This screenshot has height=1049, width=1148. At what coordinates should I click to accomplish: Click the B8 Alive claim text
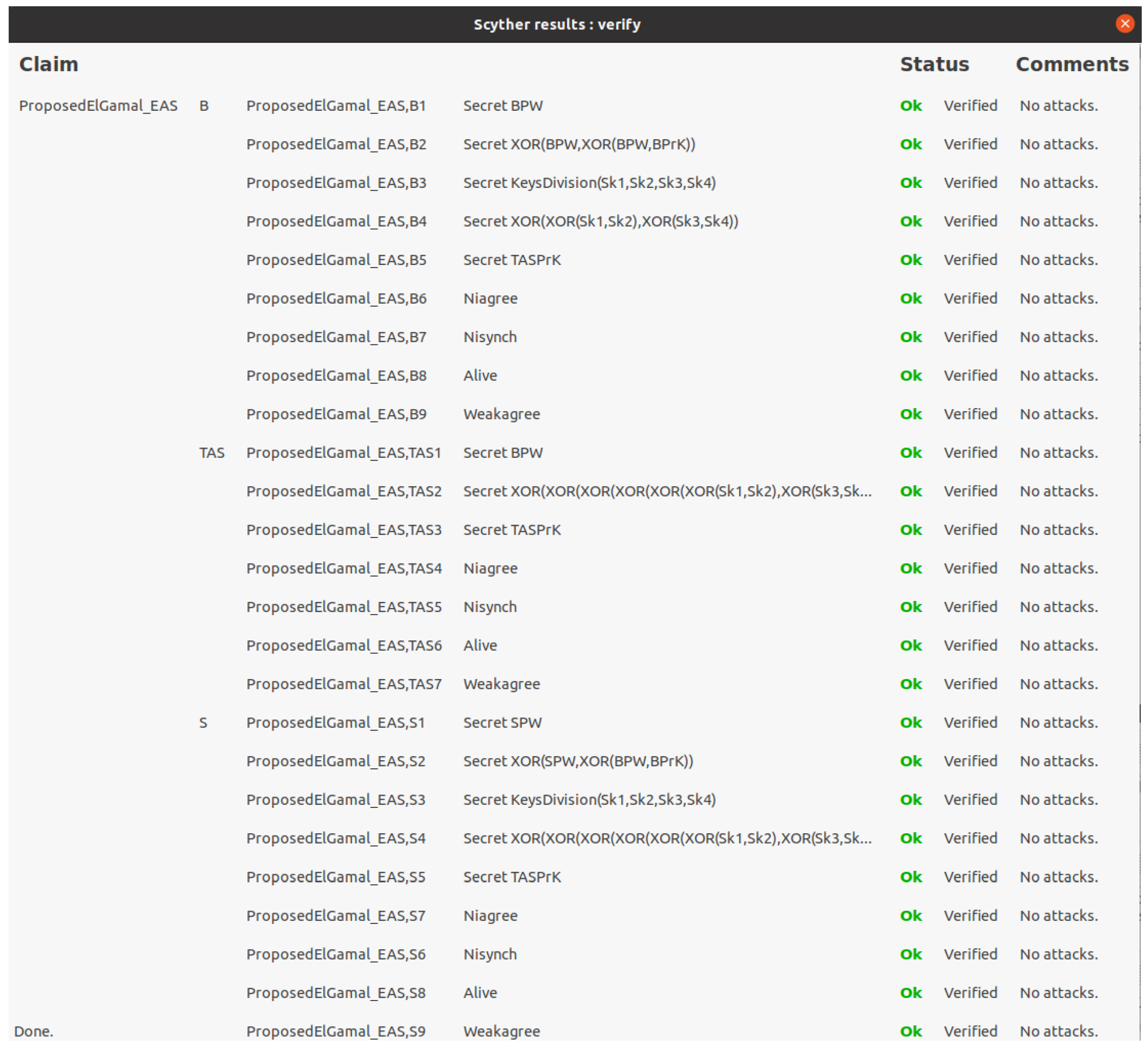[480, 375]
